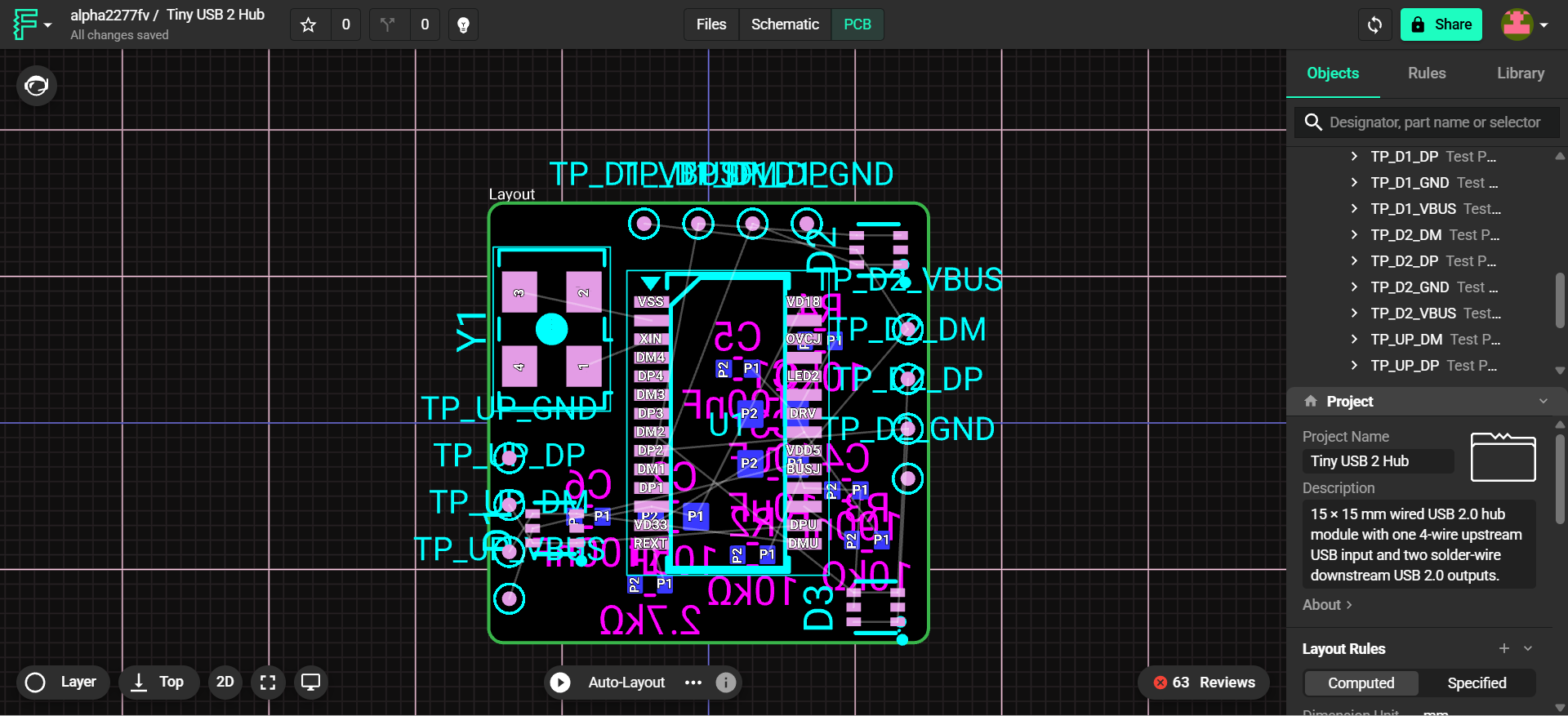Star the Tiny USB 2 Hub project
This screenshot has height=716, width=1568.
pos(308,25)
